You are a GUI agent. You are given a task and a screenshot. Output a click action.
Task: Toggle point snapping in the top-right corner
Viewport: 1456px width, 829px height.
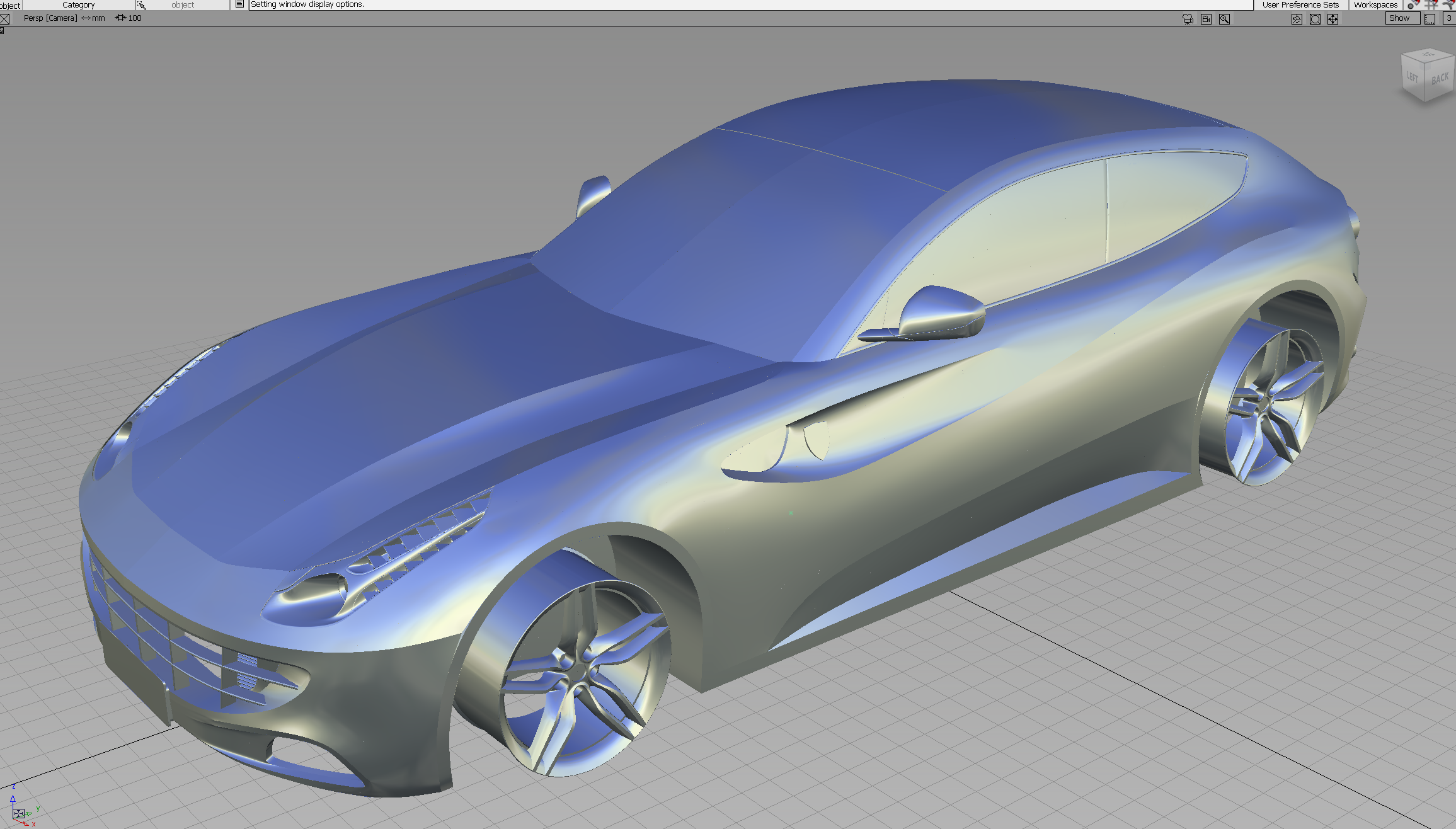[x=1413, y=4]
